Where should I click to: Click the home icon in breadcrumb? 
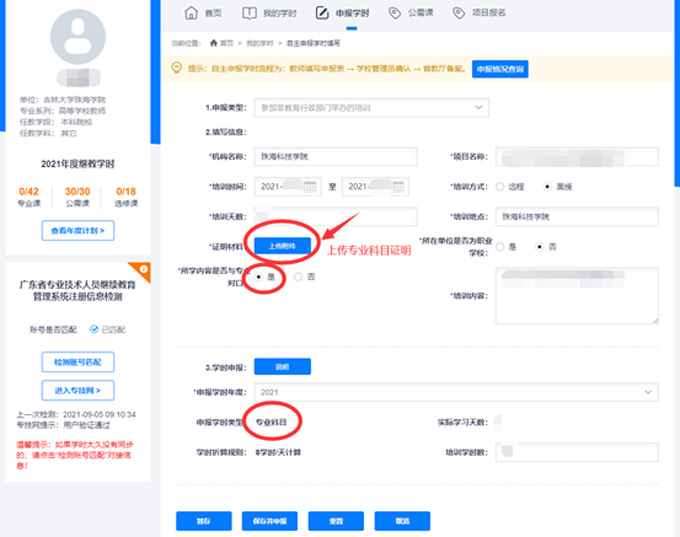[213, 44]
